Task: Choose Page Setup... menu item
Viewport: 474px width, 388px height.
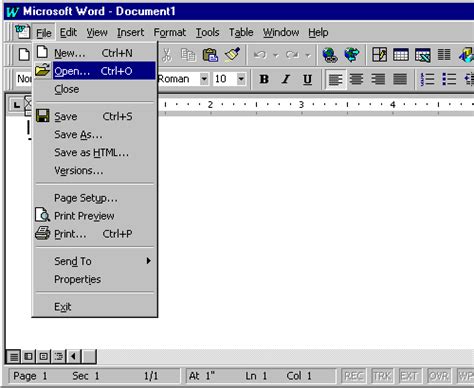Action: (94, 198)
